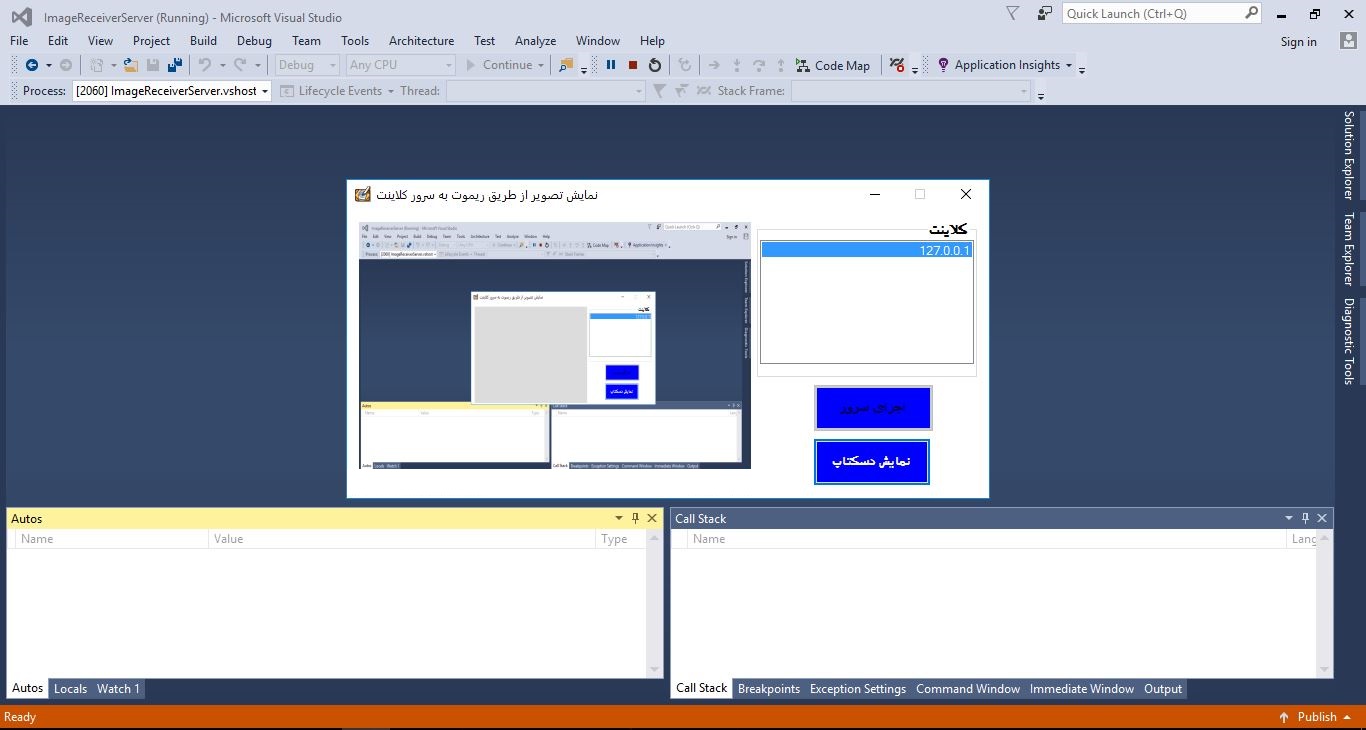
Task: Click the Save toolbar icon
Action: (152, 64)
